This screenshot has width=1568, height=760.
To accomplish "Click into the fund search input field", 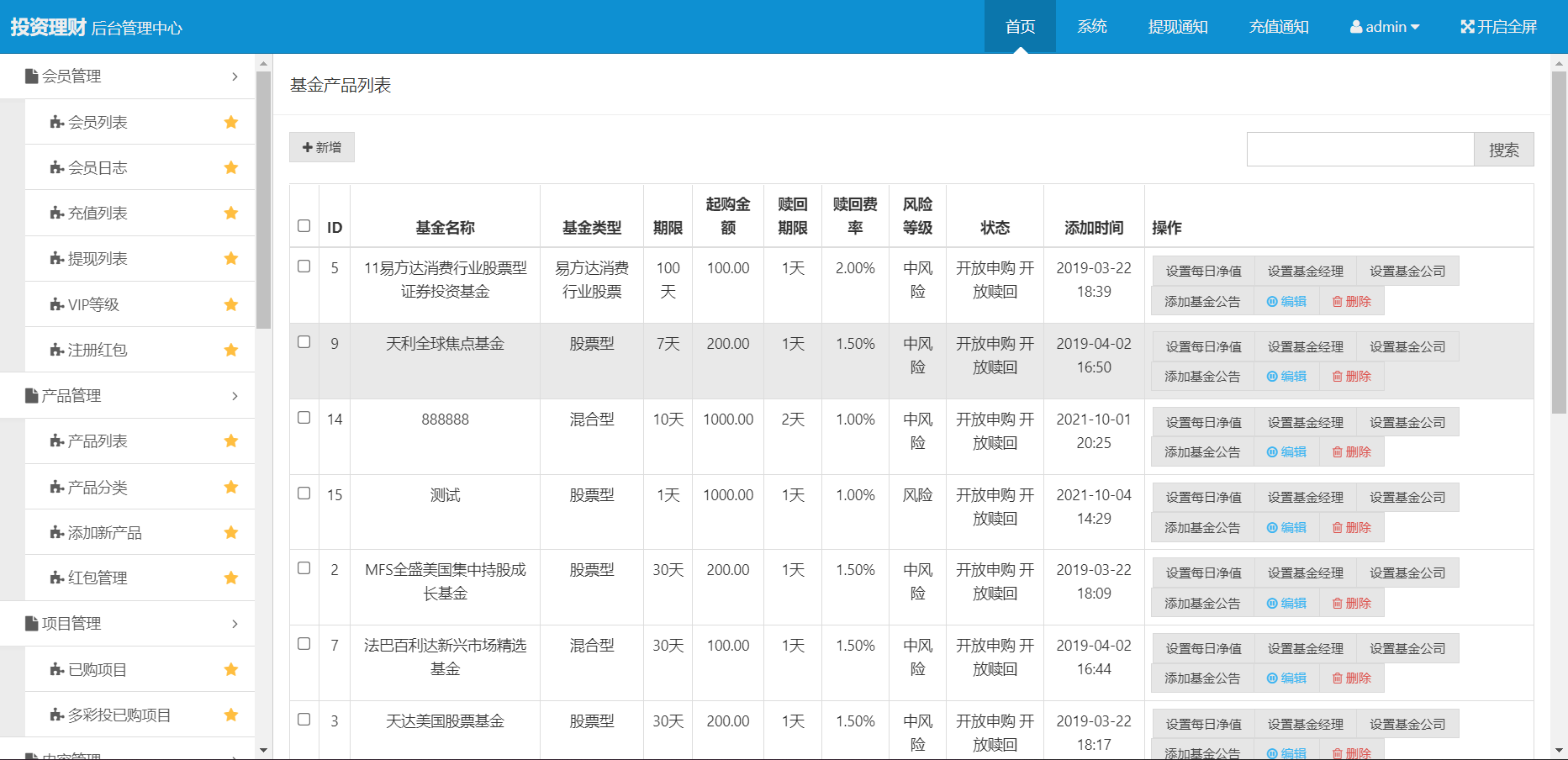I will (1360, 150).
